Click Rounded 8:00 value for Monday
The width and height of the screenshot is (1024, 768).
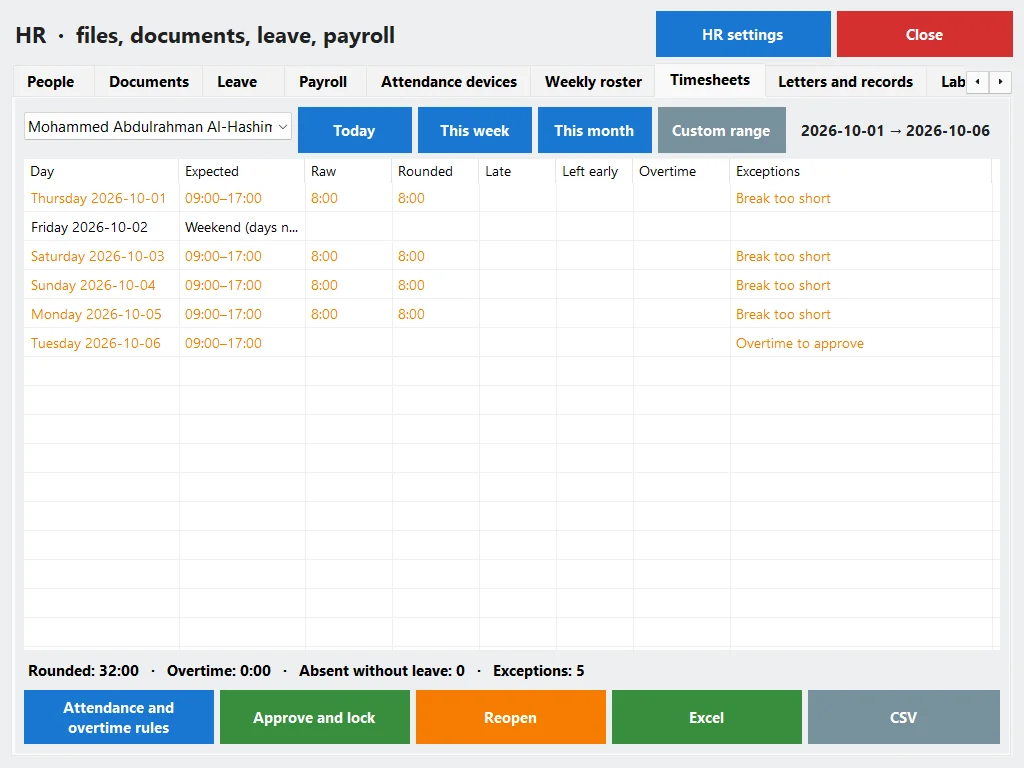[411, 315]
